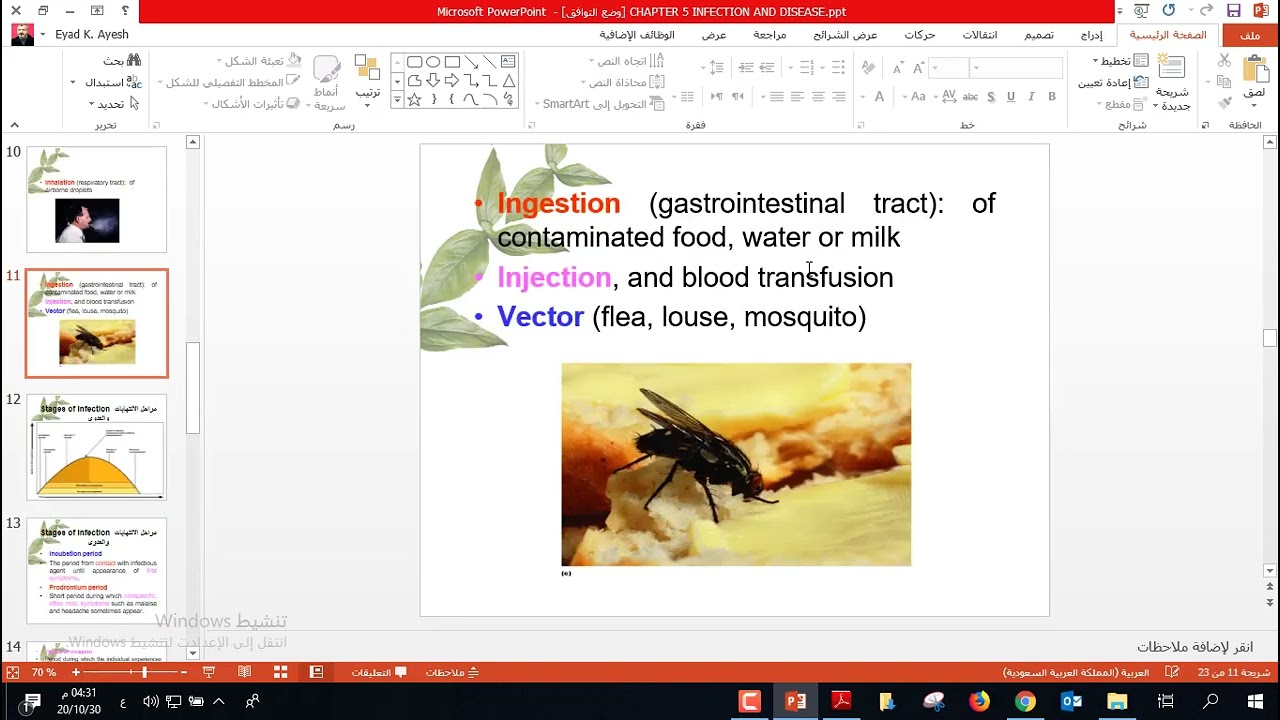The height and width of the screenshot is (720, 1280).
Task: Toggle Bold formatting (B)
Action: 1052,97
